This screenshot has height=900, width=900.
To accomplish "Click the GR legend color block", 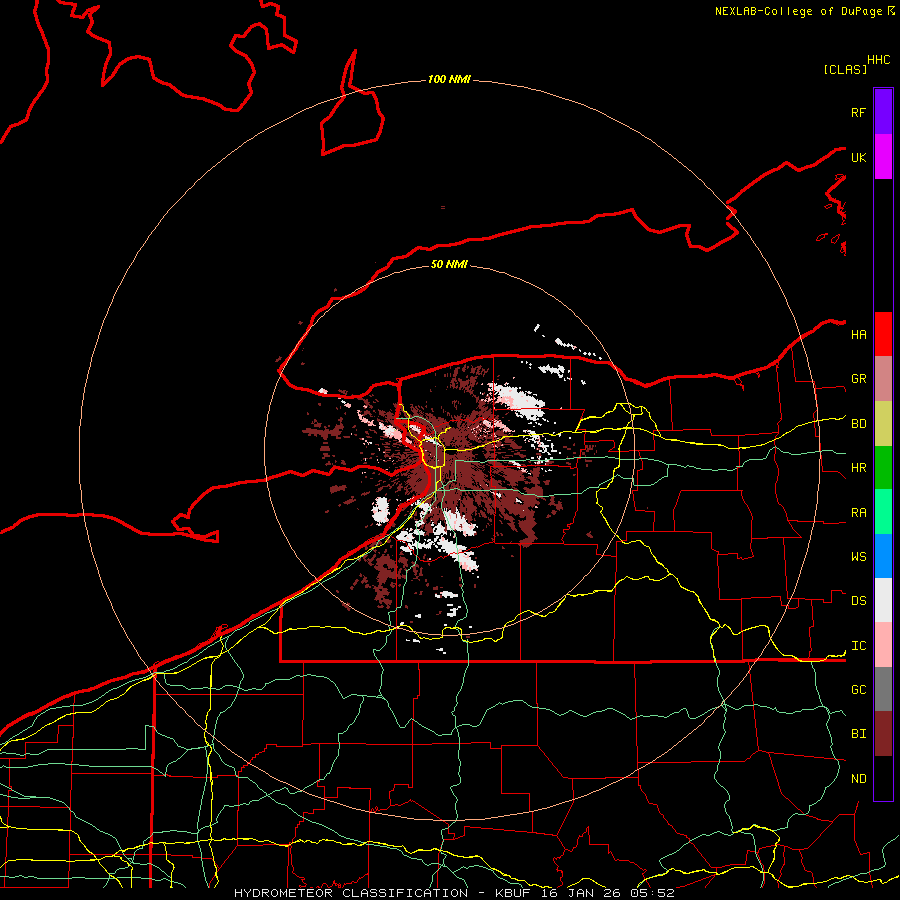I will click(x=883, y=379).
